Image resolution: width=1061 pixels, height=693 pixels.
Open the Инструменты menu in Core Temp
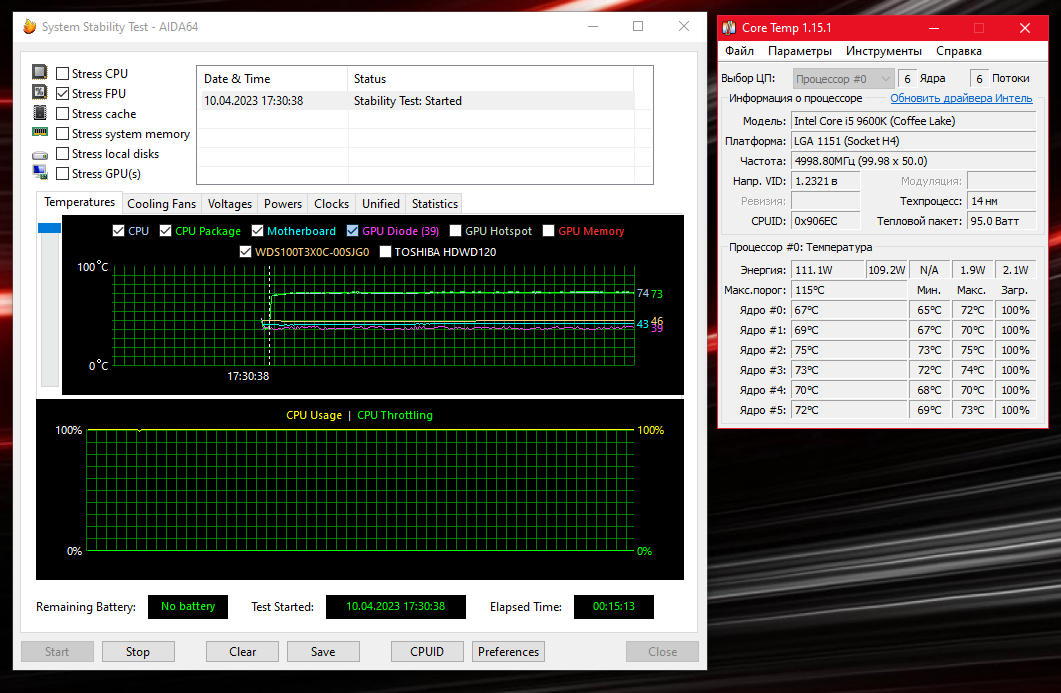[x=884, y=51]
